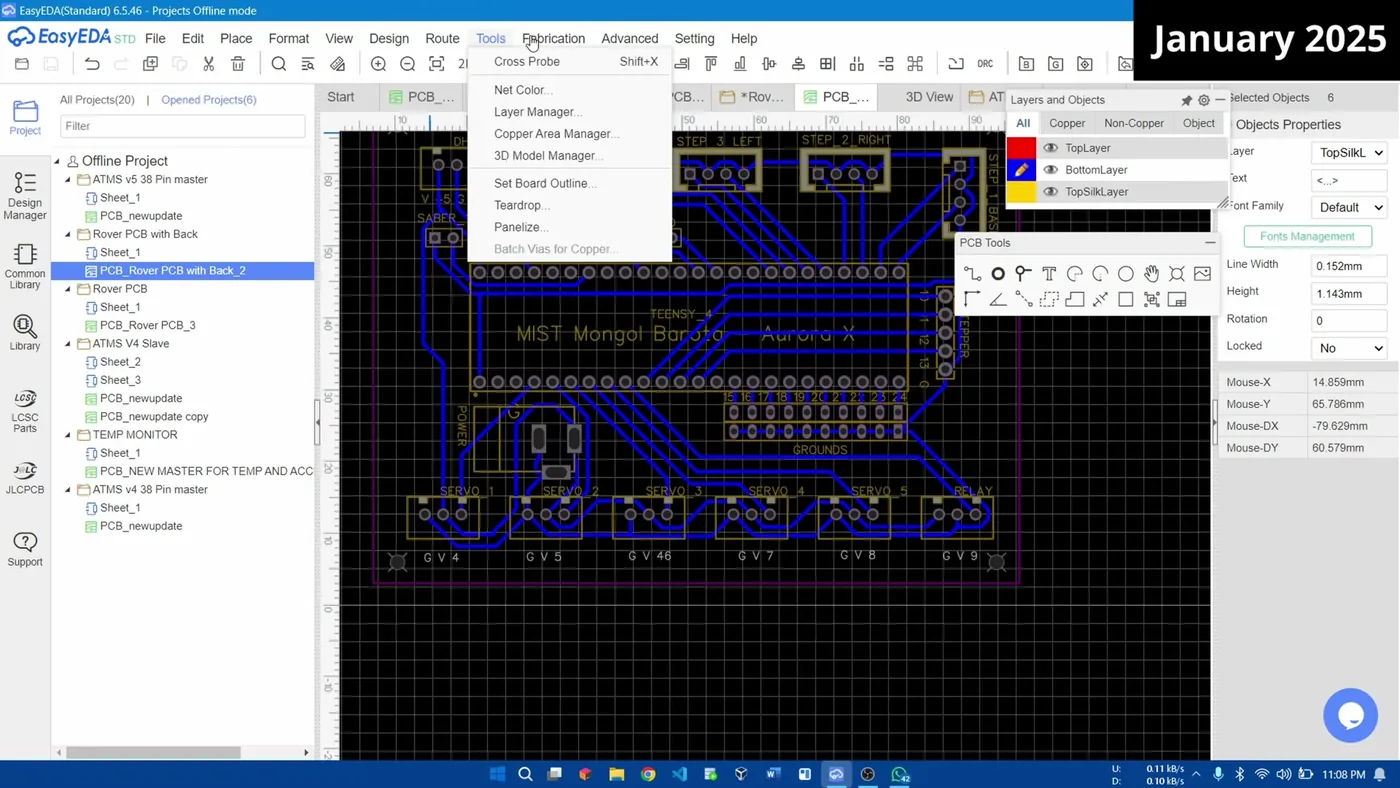Screen dimensions: 1400x788
Task: Open the Locked dropdown showing No
Action: coord(1348,348)
